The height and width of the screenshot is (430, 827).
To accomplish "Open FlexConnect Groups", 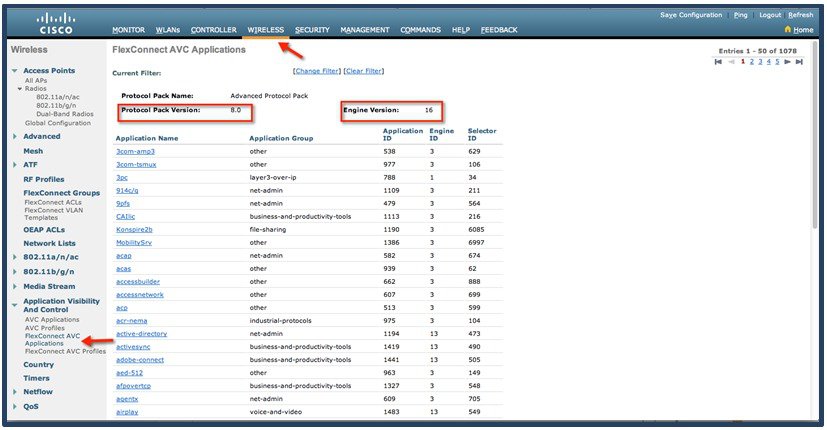I will 61,193.
